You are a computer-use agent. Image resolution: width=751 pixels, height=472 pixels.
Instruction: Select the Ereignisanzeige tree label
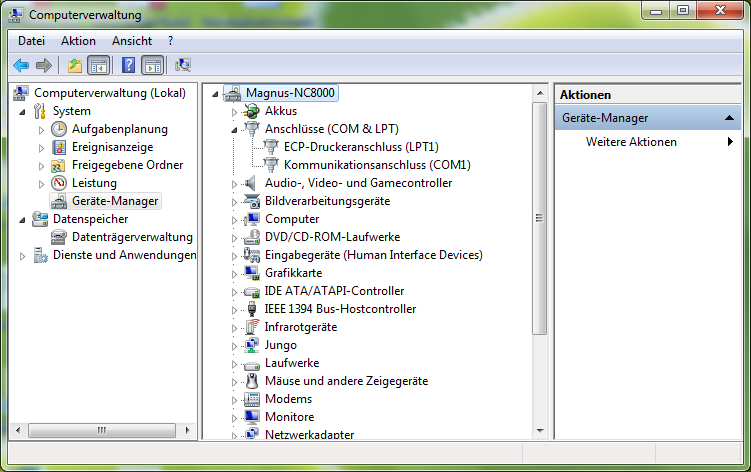(x=113, y=147)
